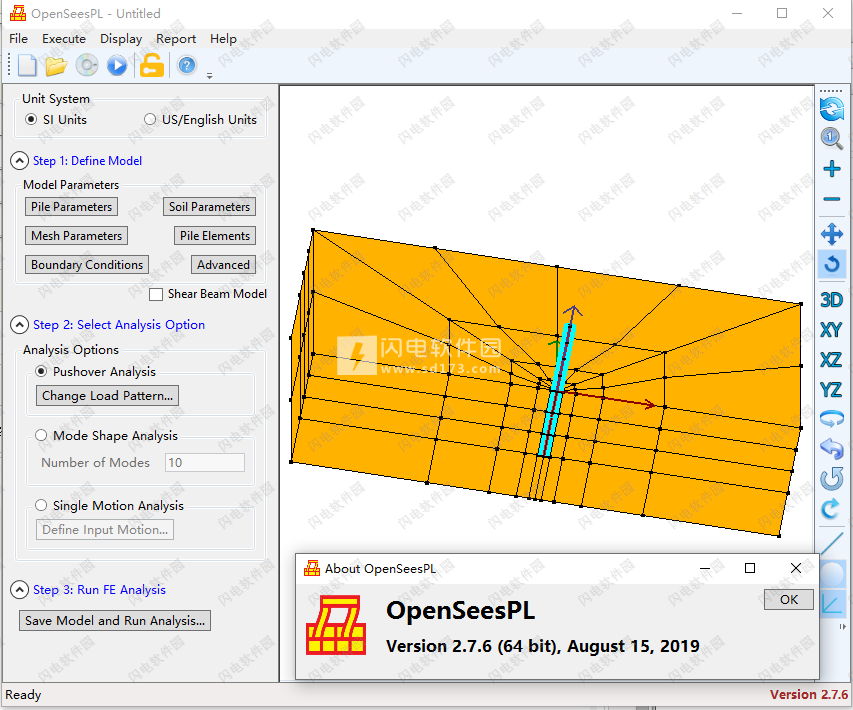Click the OpenSeesPL logo in About dialog

point(336,625)
